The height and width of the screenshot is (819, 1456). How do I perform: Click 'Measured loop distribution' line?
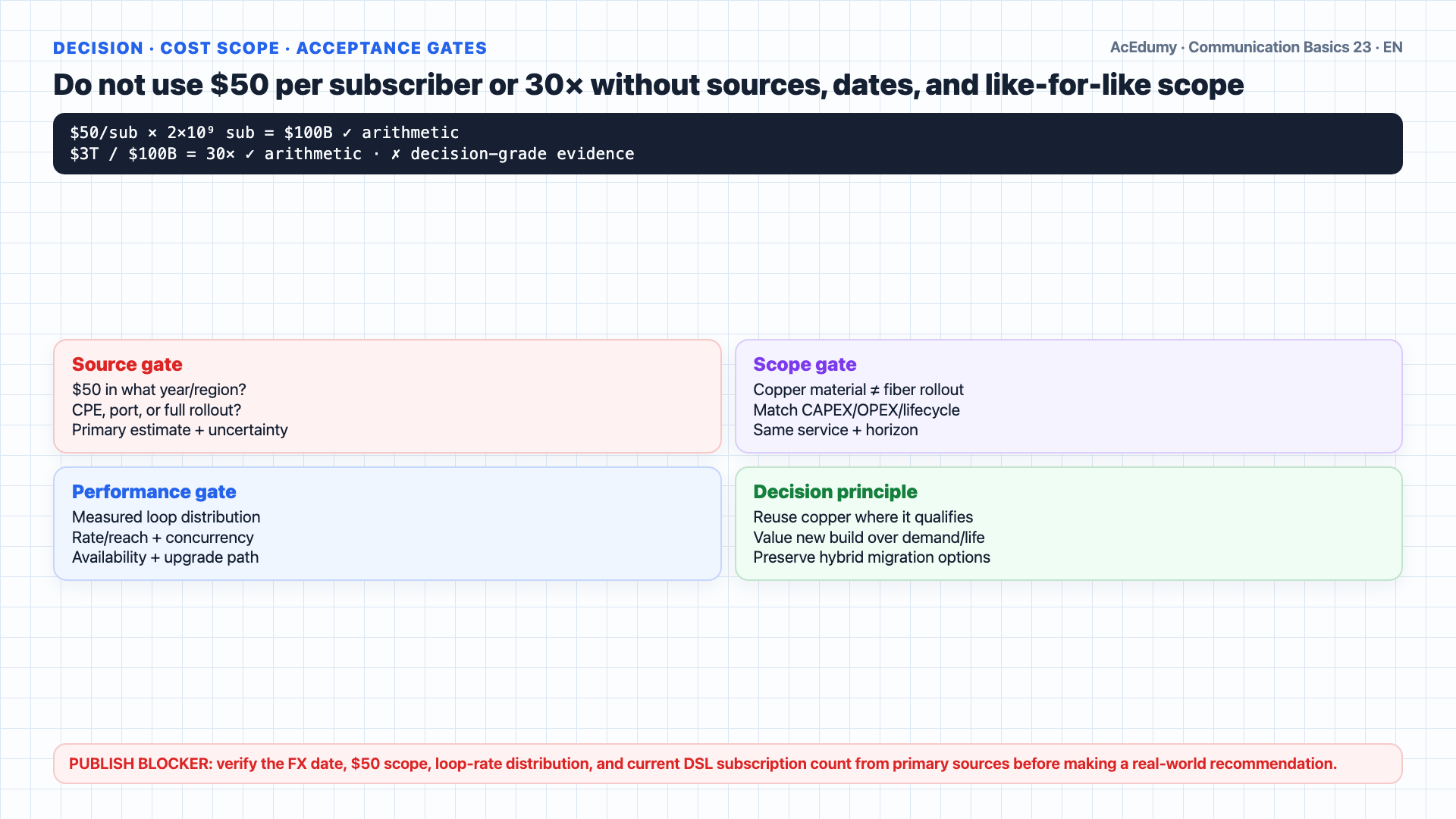point(166,517)
